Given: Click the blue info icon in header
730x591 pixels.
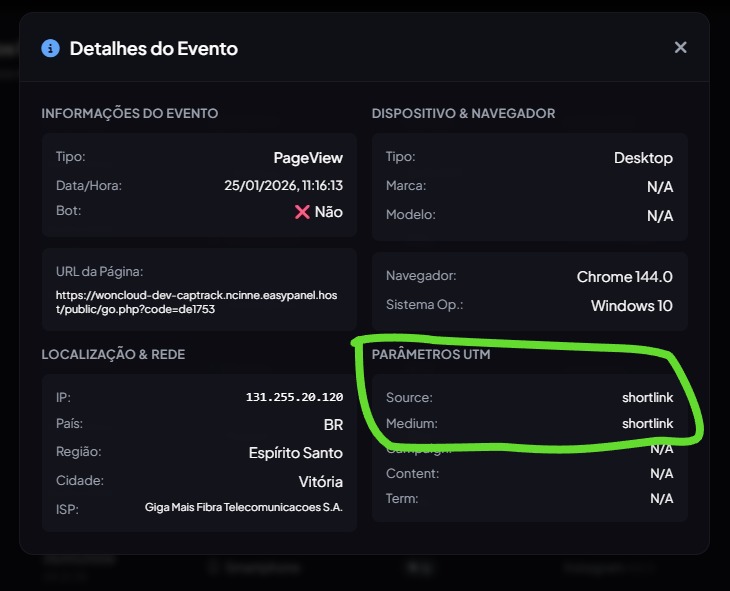Looking at the screenshot, I should pyautogui.click(x=50, y=48).
